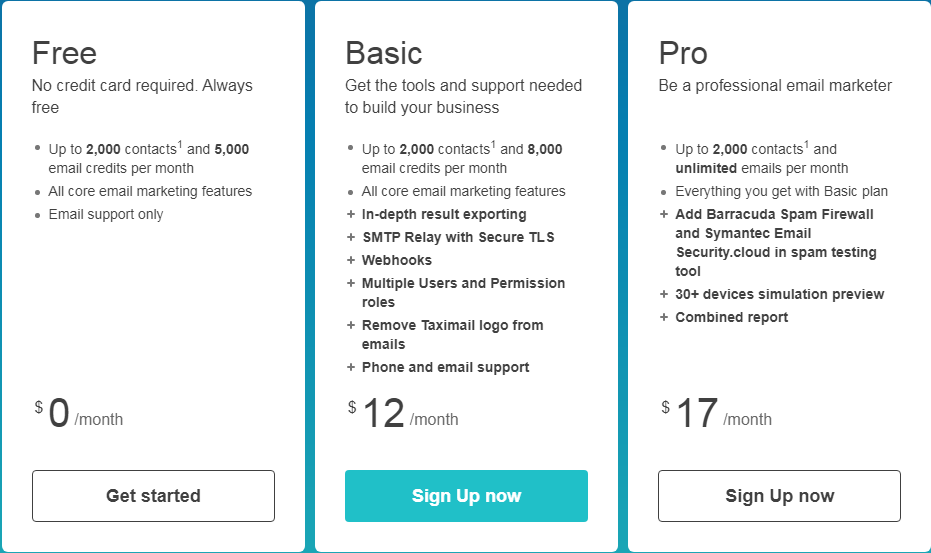Click plus icon beside Combined report
The height and width of the screenshot is (553, 931).
[x=664, y=317]
